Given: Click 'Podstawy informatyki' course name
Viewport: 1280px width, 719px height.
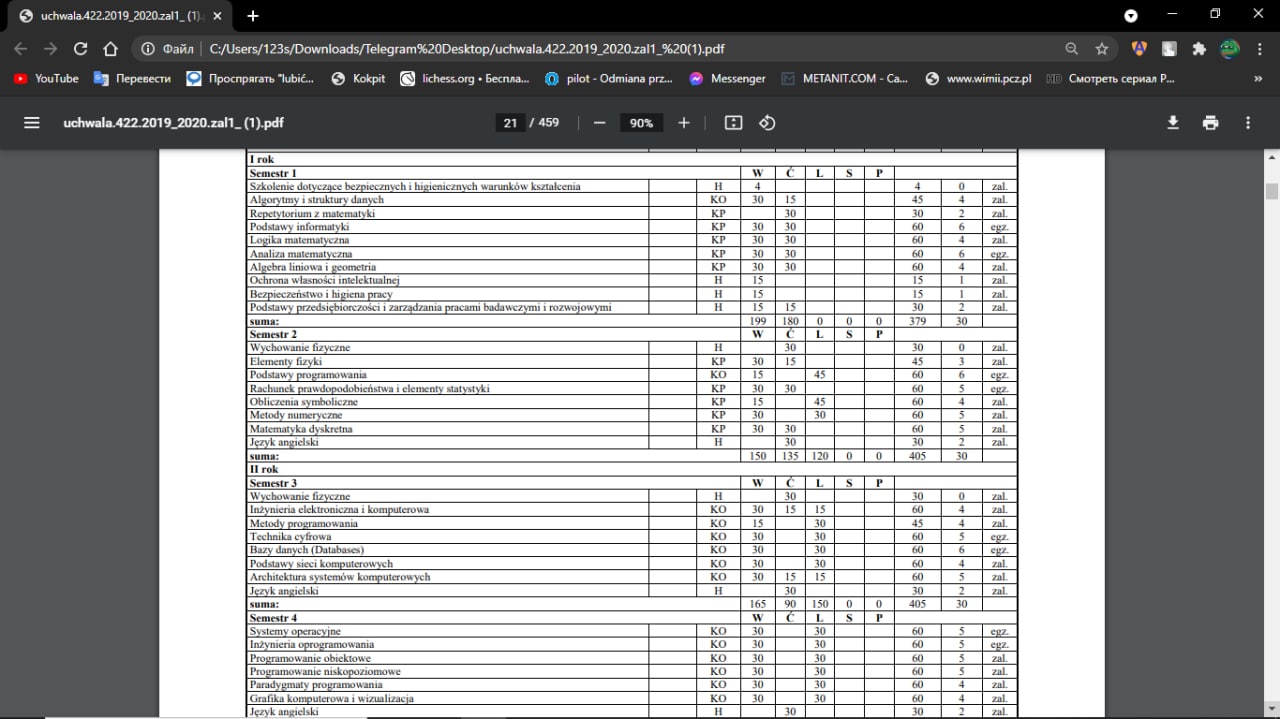Looking at the screenshot, I should 299,227.
